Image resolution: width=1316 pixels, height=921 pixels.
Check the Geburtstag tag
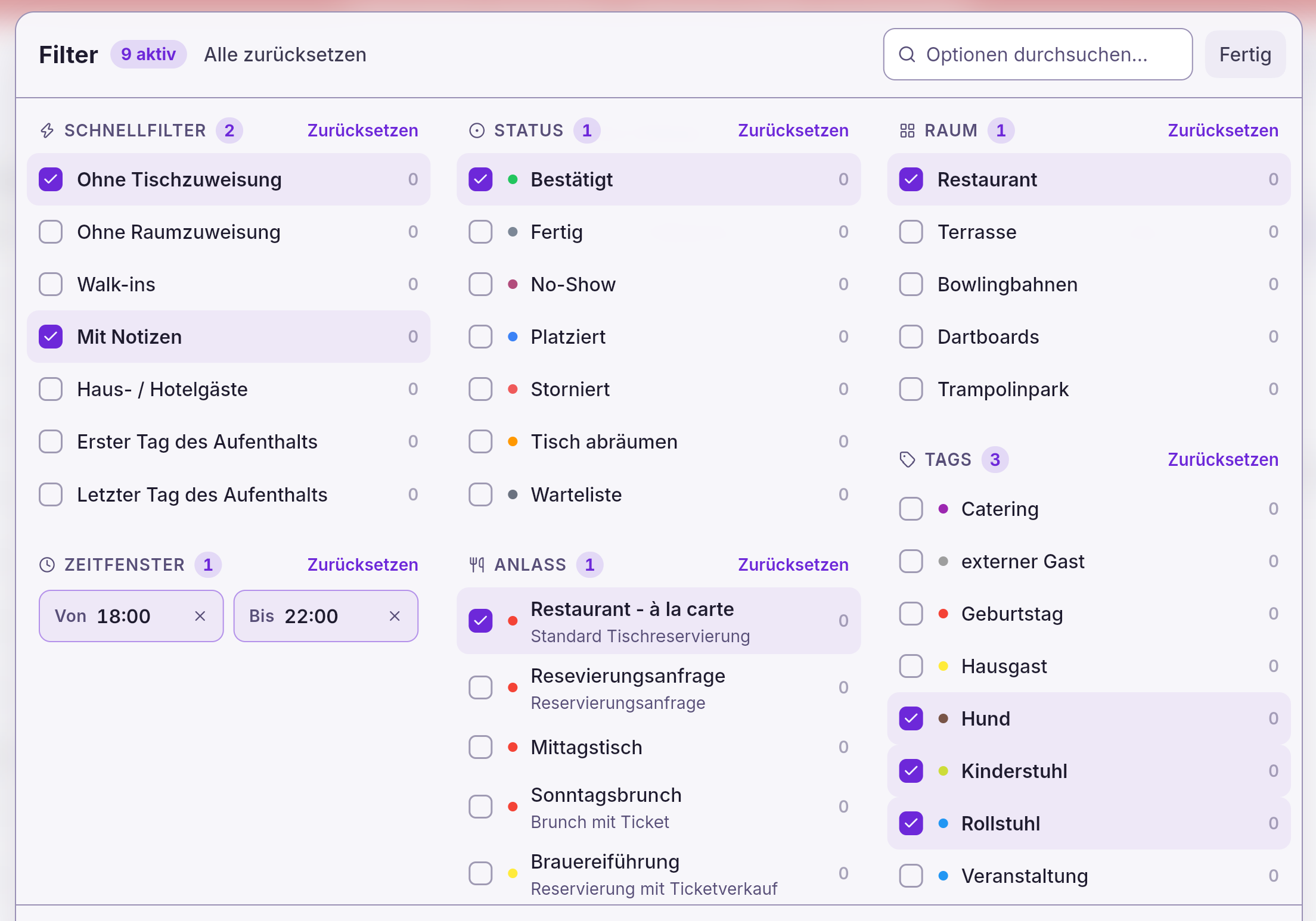[911, 614]
